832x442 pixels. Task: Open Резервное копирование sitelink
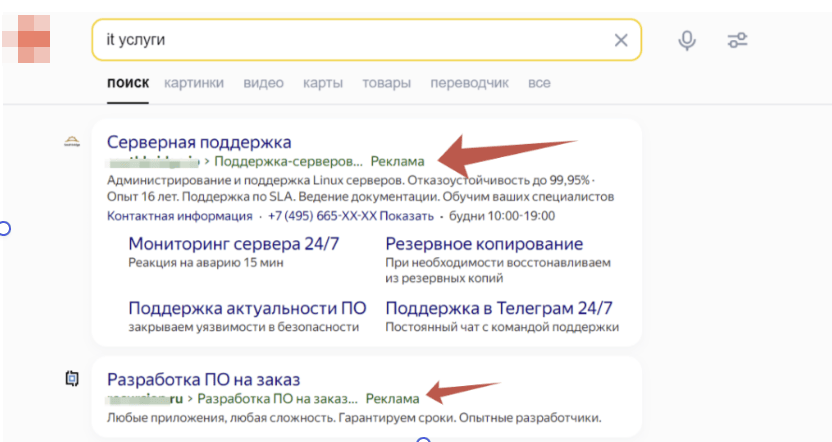(484, 244)
